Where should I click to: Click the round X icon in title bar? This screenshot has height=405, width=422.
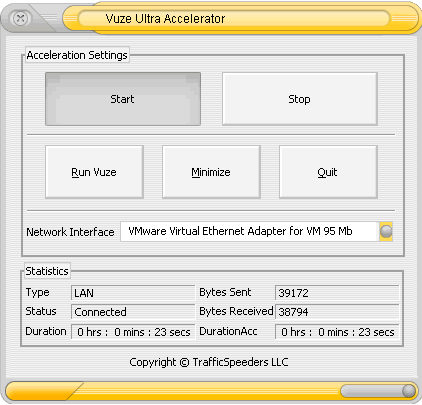tap(20, 18)
